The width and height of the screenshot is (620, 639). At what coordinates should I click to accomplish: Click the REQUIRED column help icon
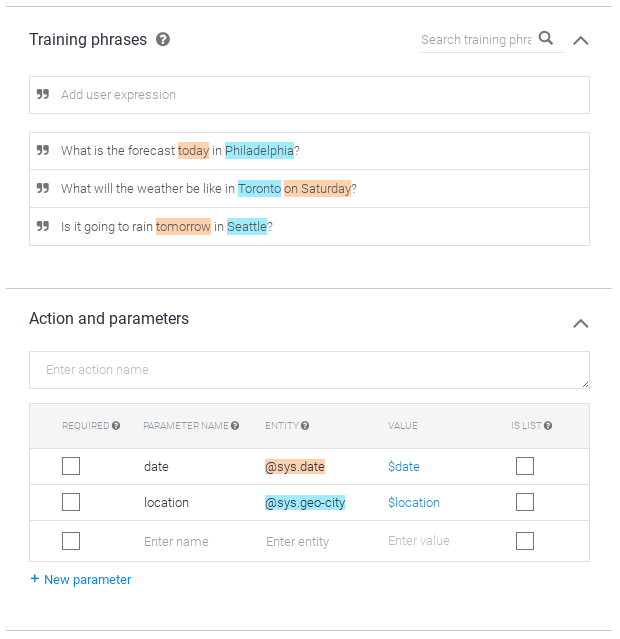click(x=116, y=426)
